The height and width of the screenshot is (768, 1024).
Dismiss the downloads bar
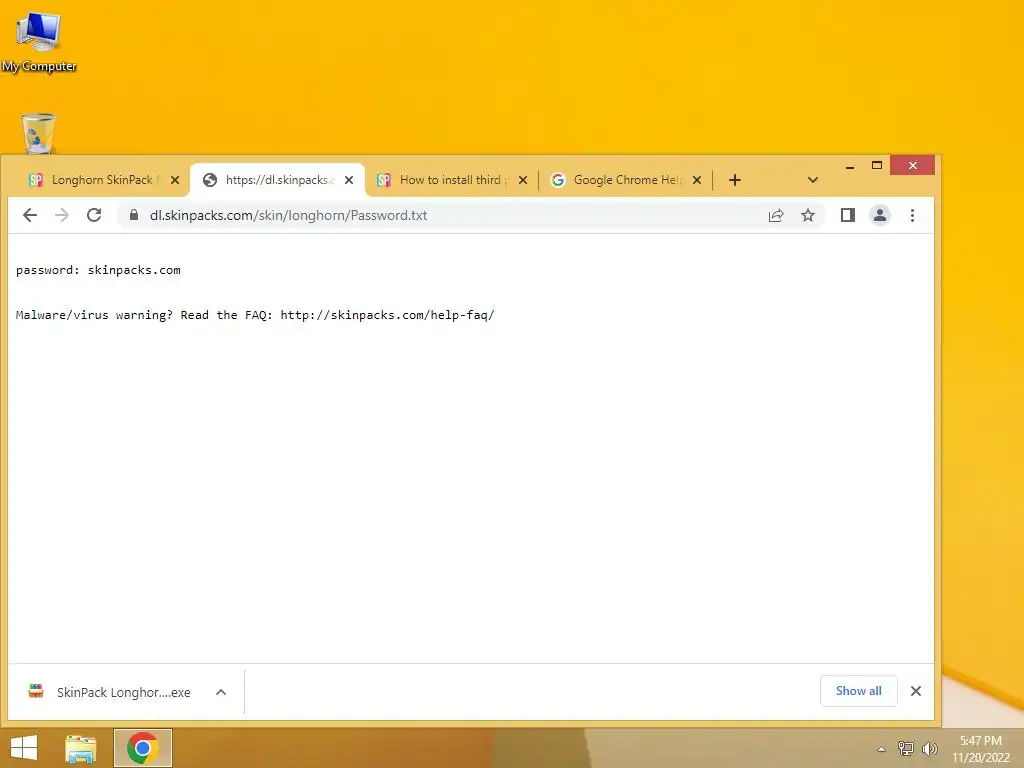coord(916,691)
